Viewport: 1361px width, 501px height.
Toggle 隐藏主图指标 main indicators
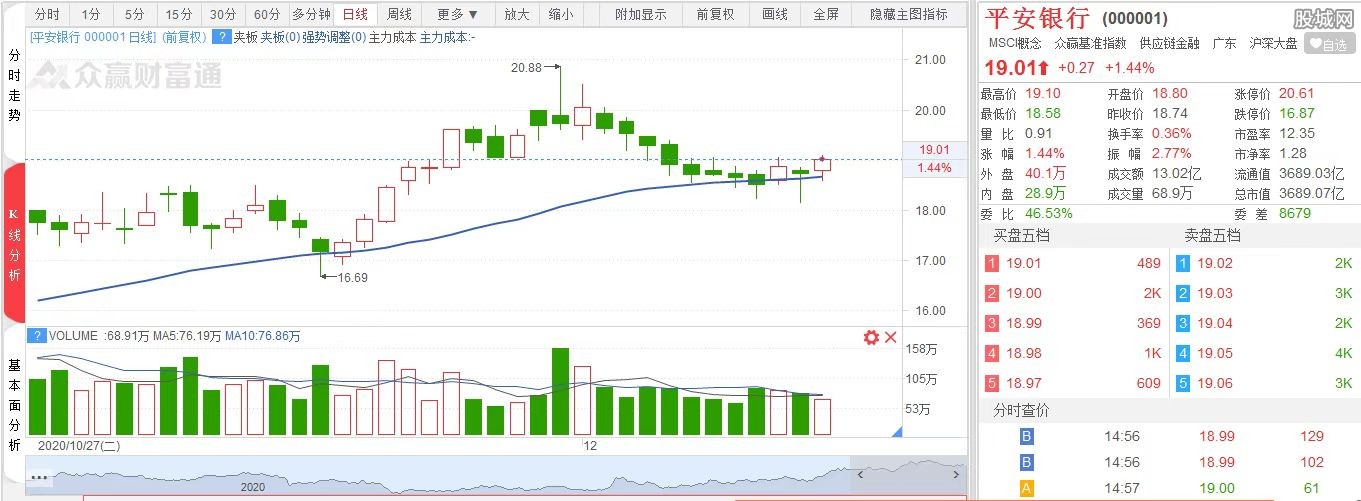908,14
